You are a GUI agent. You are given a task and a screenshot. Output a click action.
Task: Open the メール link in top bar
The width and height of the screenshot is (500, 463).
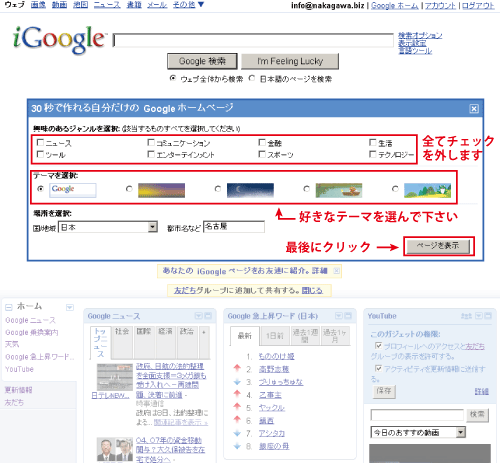pos(157,5)
